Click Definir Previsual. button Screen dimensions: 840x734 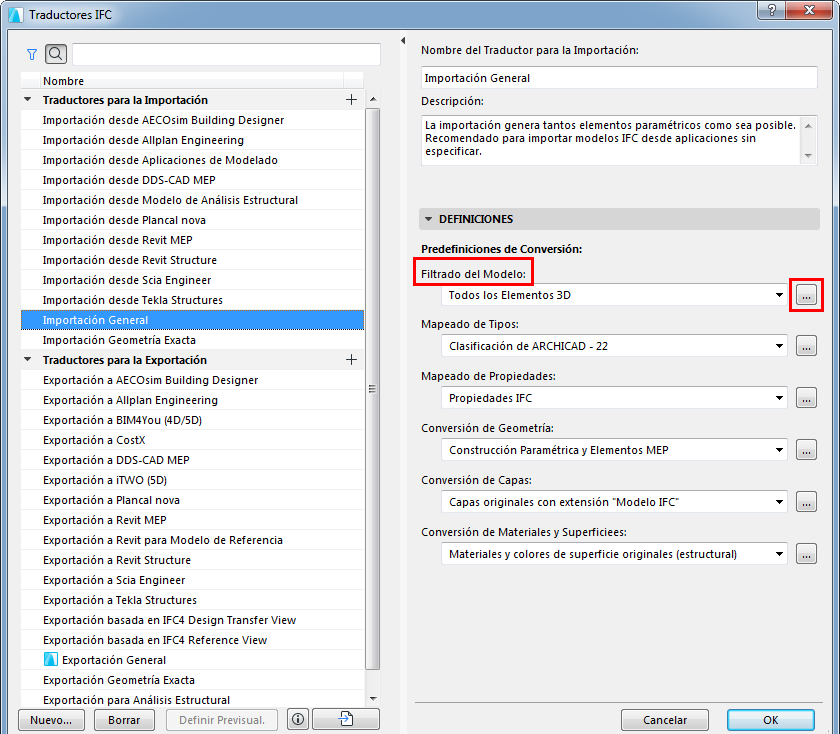click(x=222, y=720)
